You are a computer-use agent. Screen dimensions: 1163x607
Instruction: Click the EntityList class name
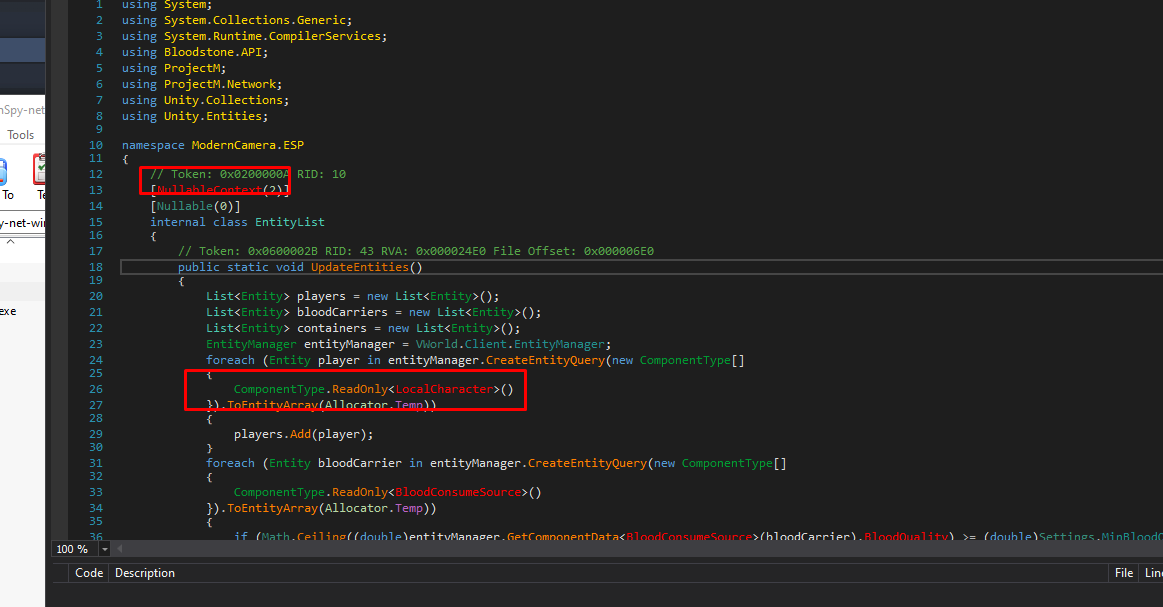pyautogui.click(x=290, y=222)
